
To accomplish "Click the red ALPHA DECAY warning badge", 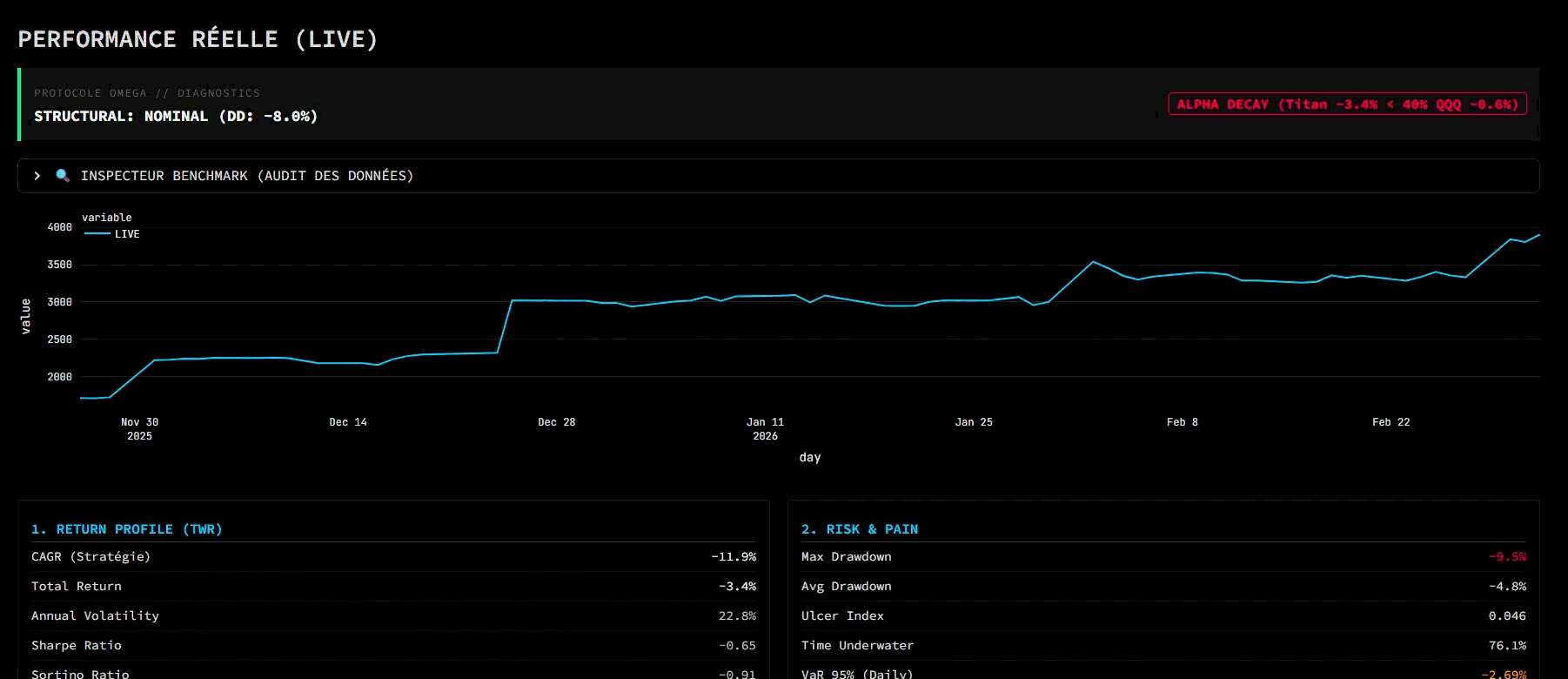I will pos(1346,104).
